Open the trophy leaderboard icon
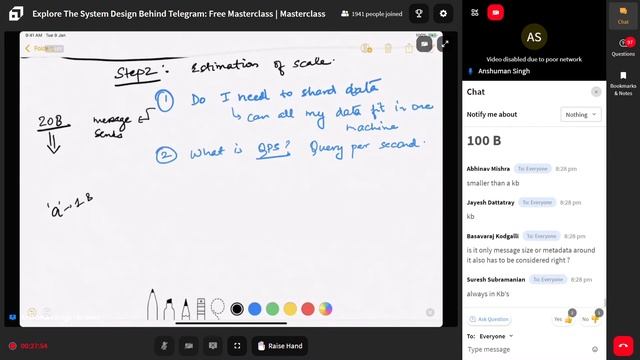This screenshot has width=640, height=360. point(419,13)
